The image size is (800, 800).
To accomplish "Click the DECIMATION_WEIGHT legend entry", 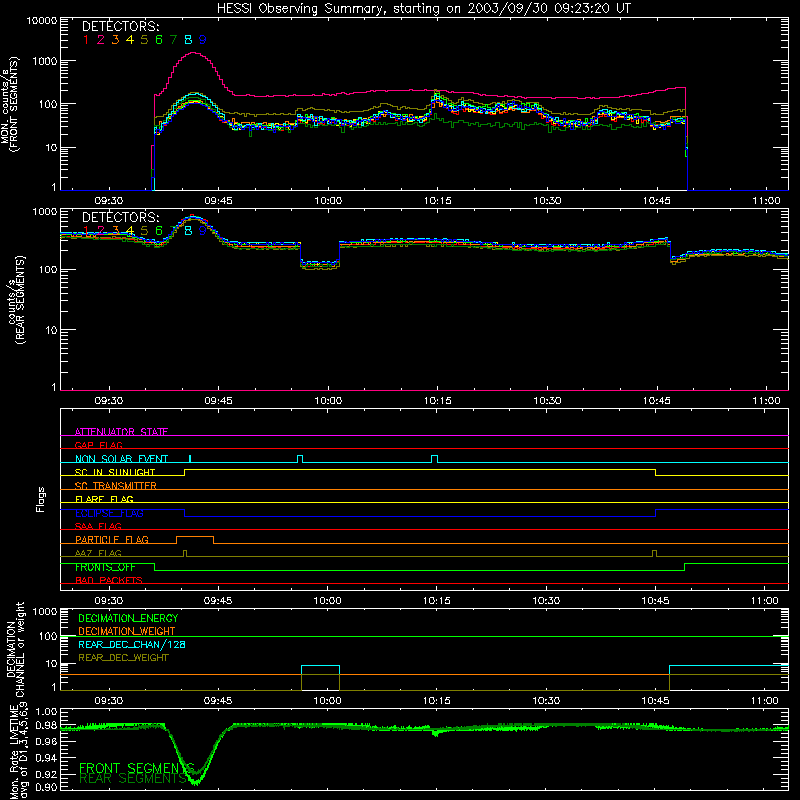I will click(127, 631).
